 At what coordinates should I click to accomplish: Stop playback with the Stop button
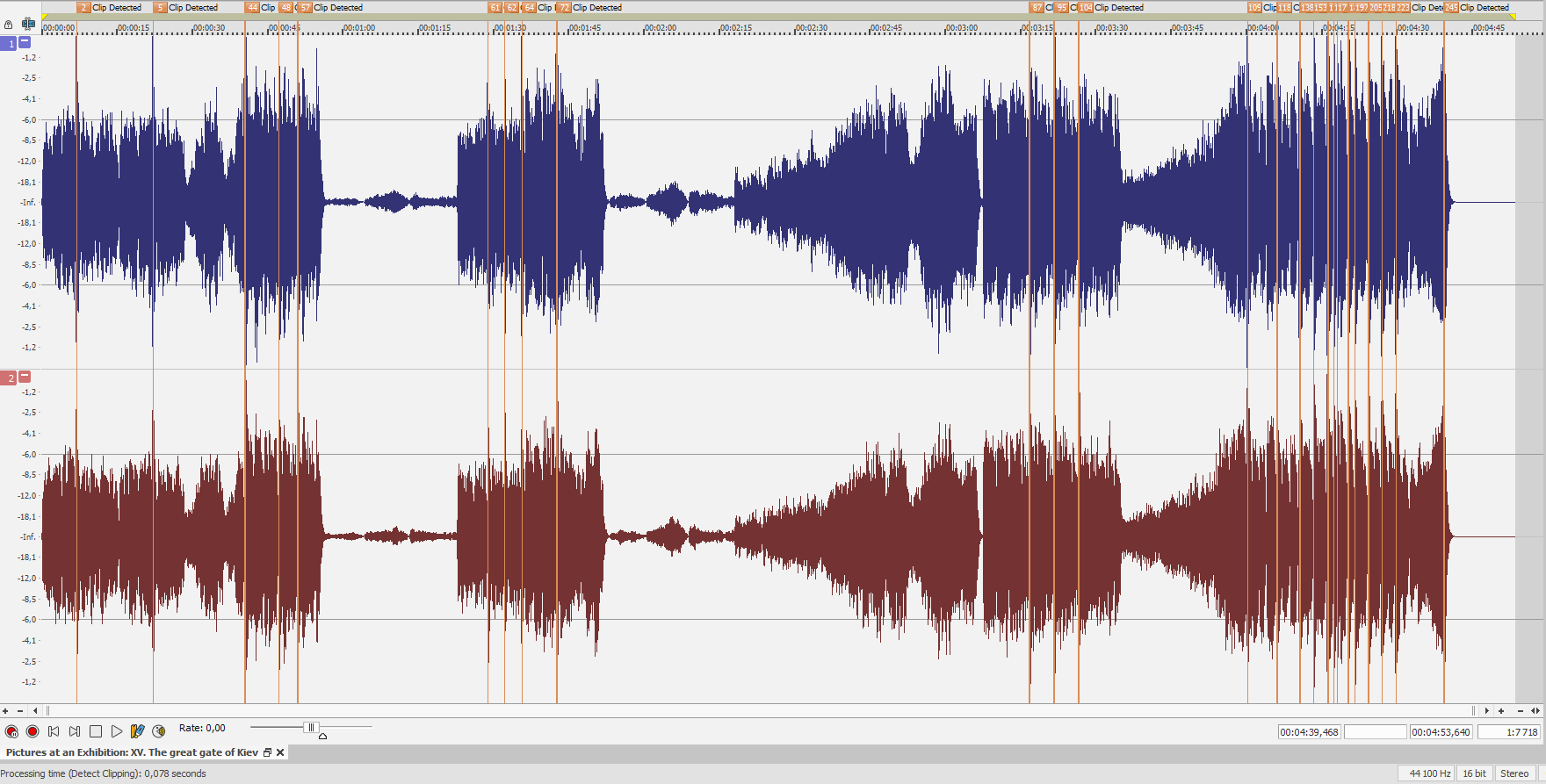(96, 731)
